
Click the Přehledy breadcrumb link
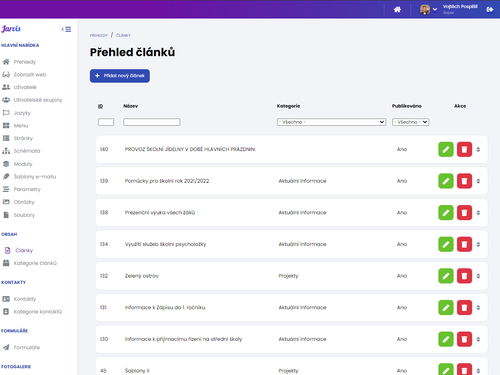(99, 35)
